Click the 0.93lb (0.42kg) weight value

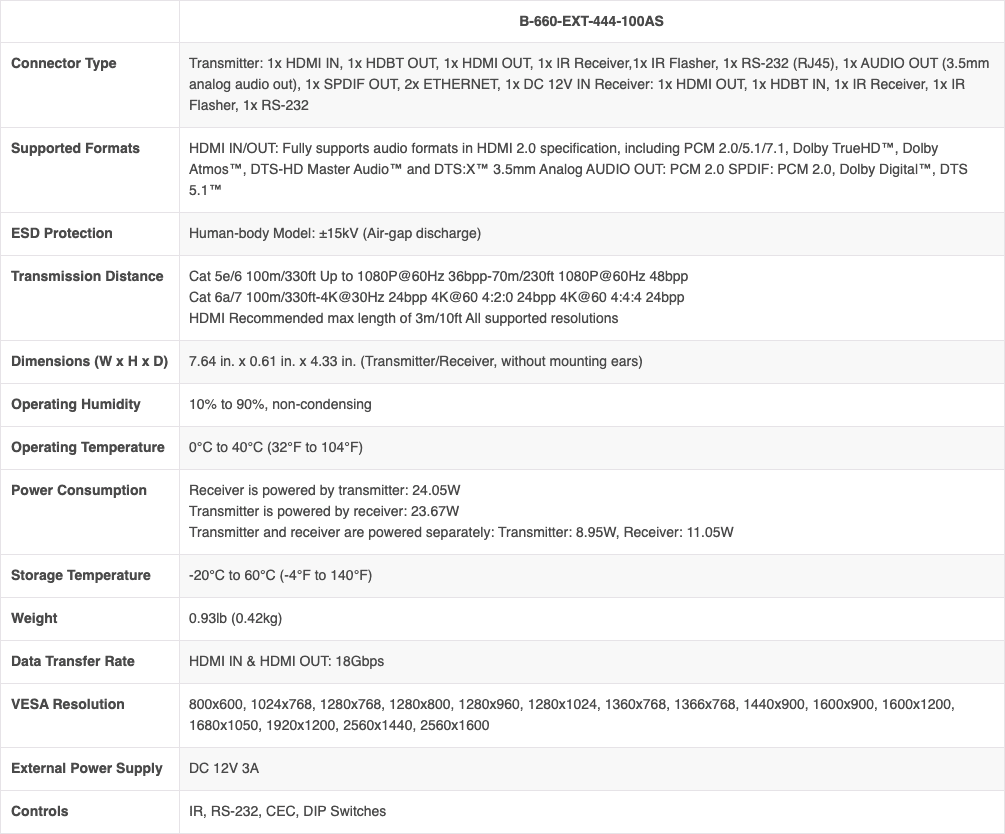tap(235, 618)
